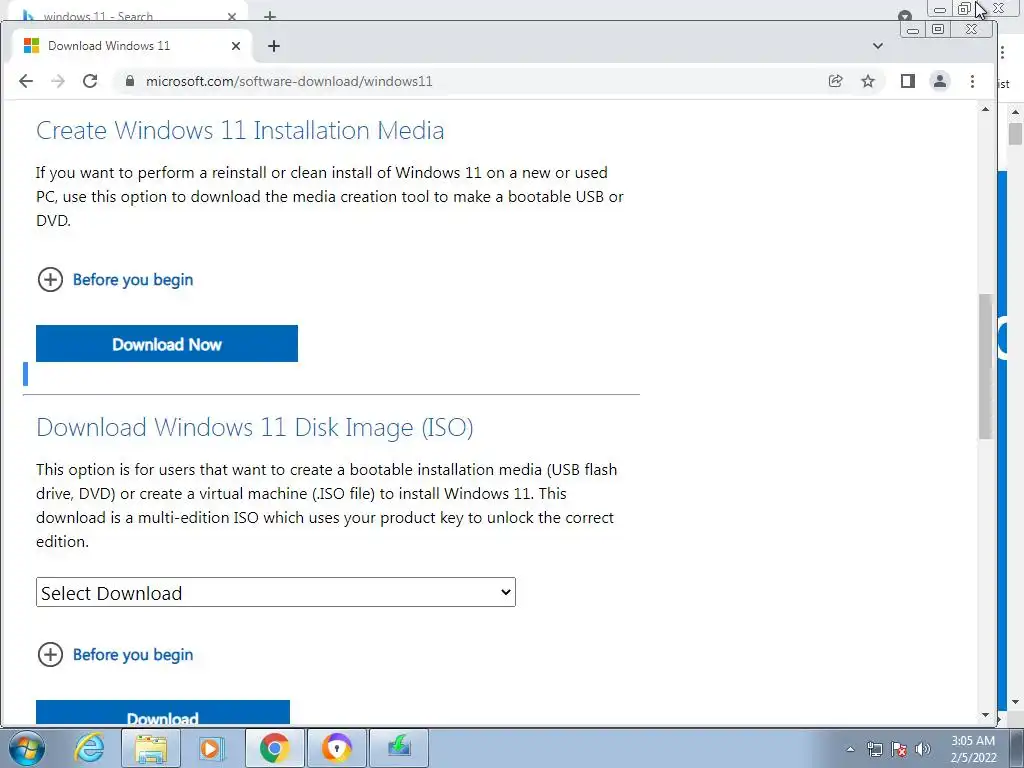This screenshot has width=1024, height=768.
Task: Click the address bar URL
Action: 289,81
